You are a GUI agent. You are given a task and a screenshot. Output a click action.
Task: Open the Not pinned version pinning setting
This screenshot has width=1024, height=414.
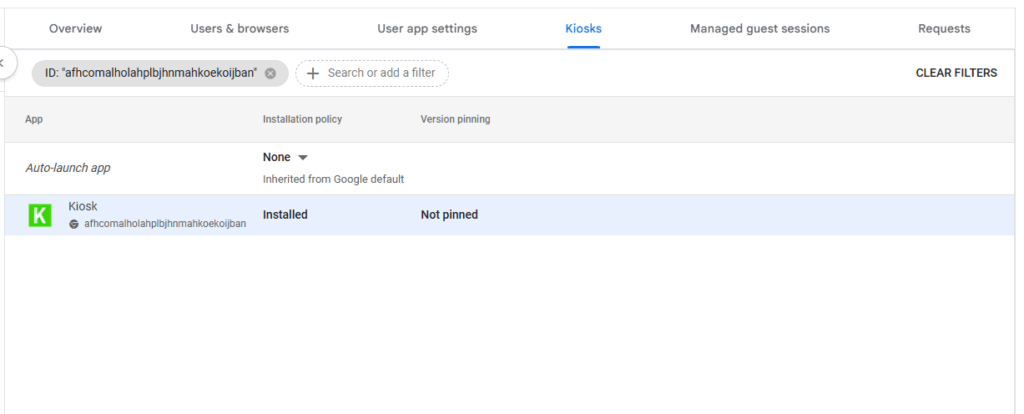click(449, 214)
